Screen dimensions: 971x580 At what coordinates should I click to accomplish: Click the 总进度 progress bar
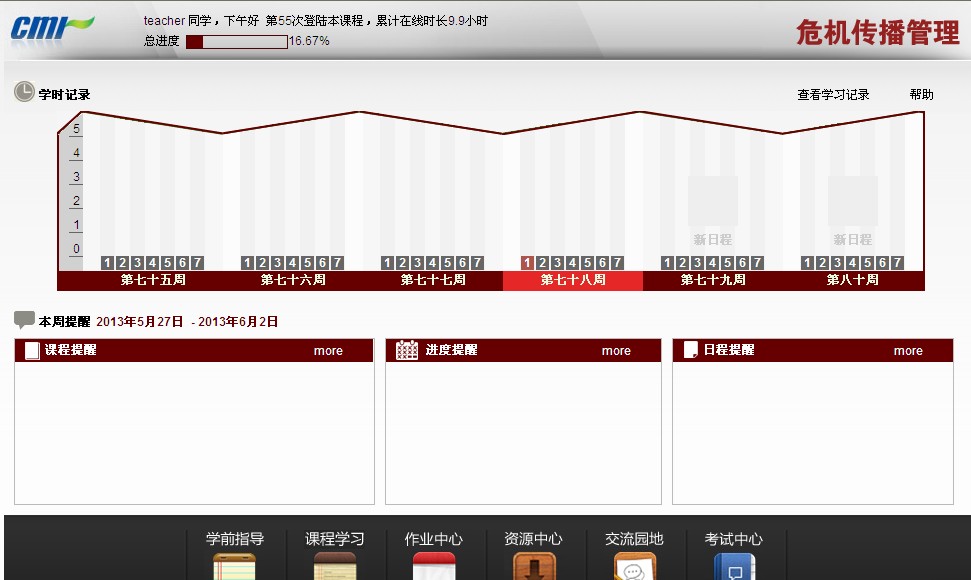(x=236, y=42)
